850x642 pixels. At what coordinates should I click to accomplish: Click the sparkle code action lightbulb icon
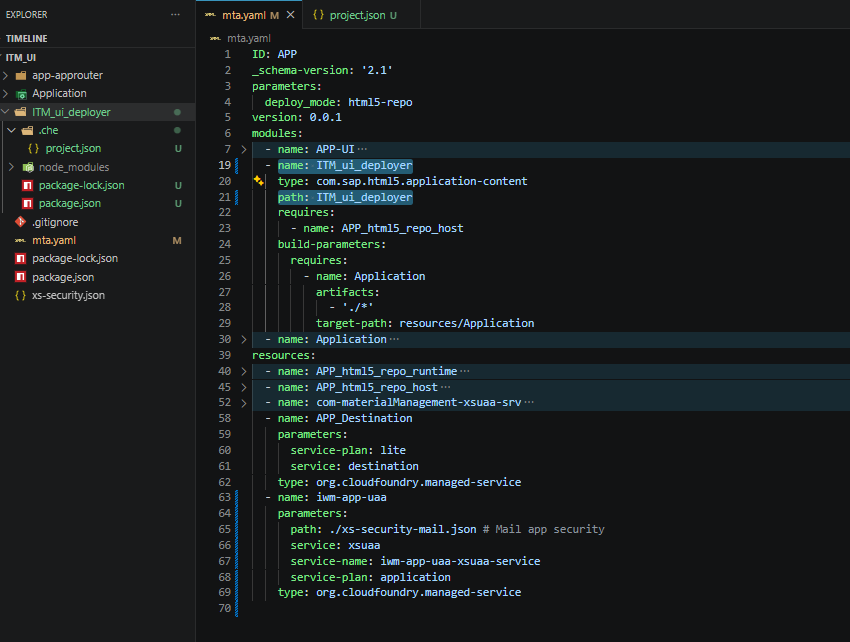[x=259, y=181]
